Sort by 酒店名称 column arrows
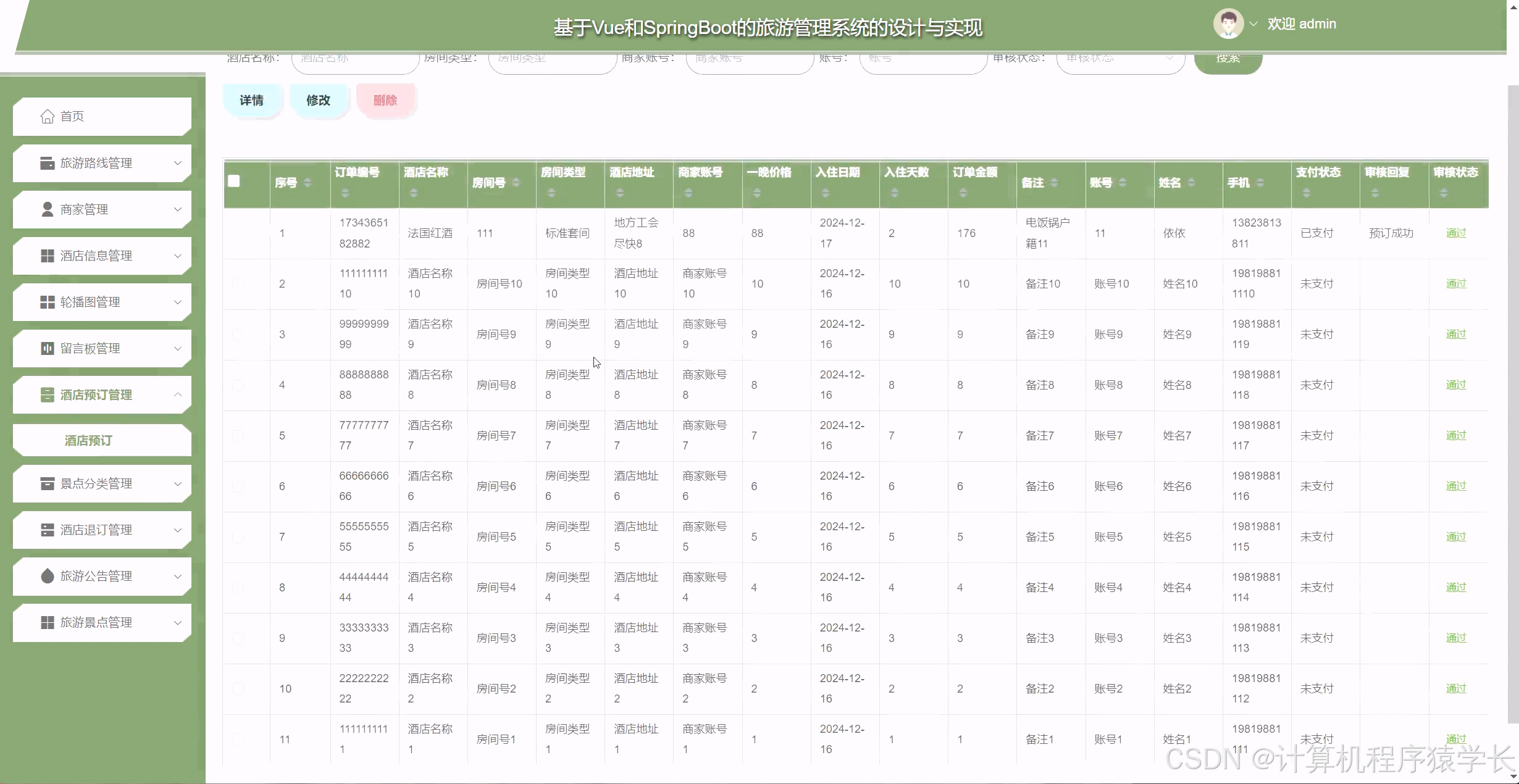The width and height of the screenshot is (1519, 784). point(414,193)
